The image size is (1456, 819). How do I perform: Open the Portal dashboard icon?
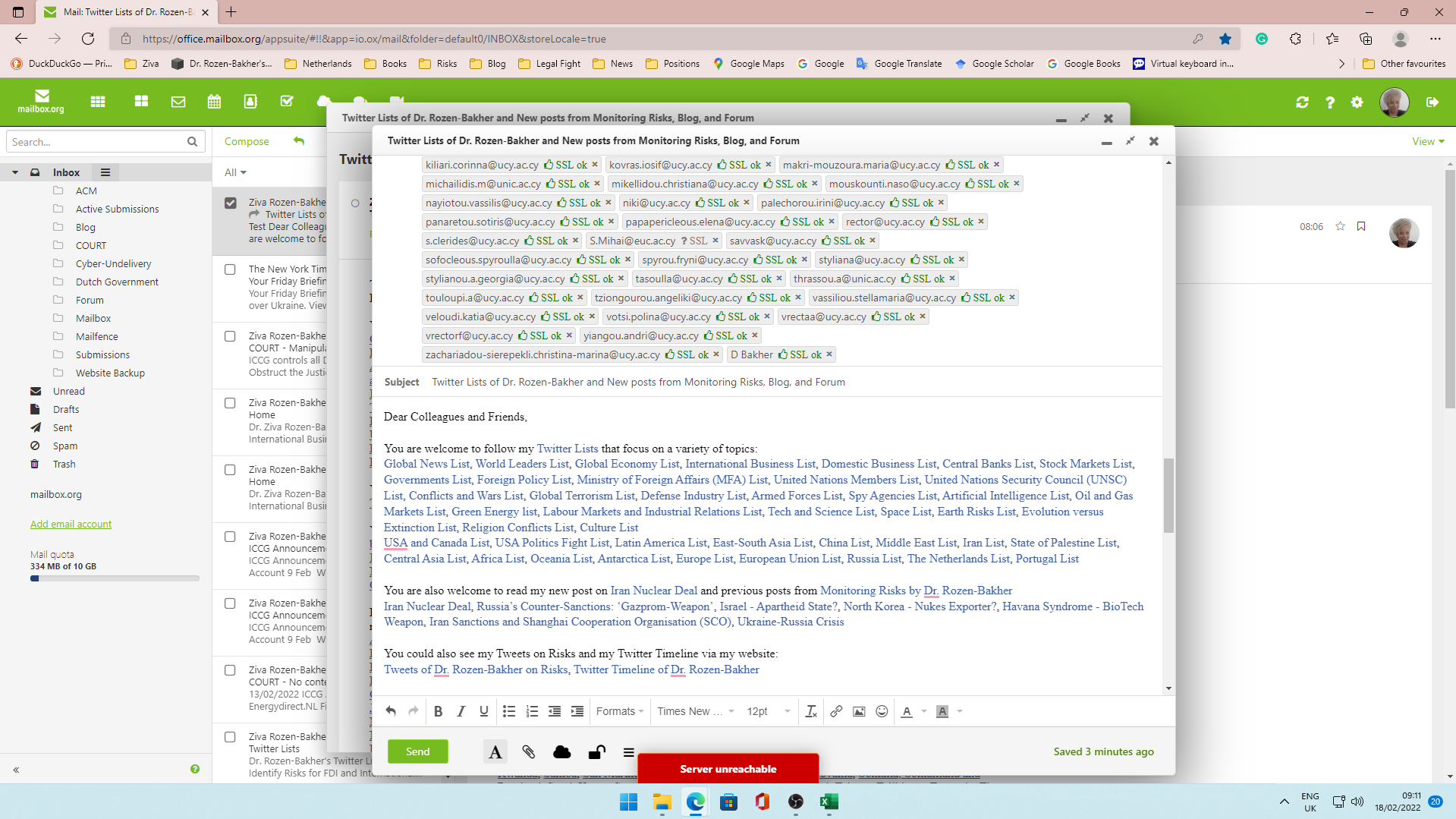coord(141,102)
